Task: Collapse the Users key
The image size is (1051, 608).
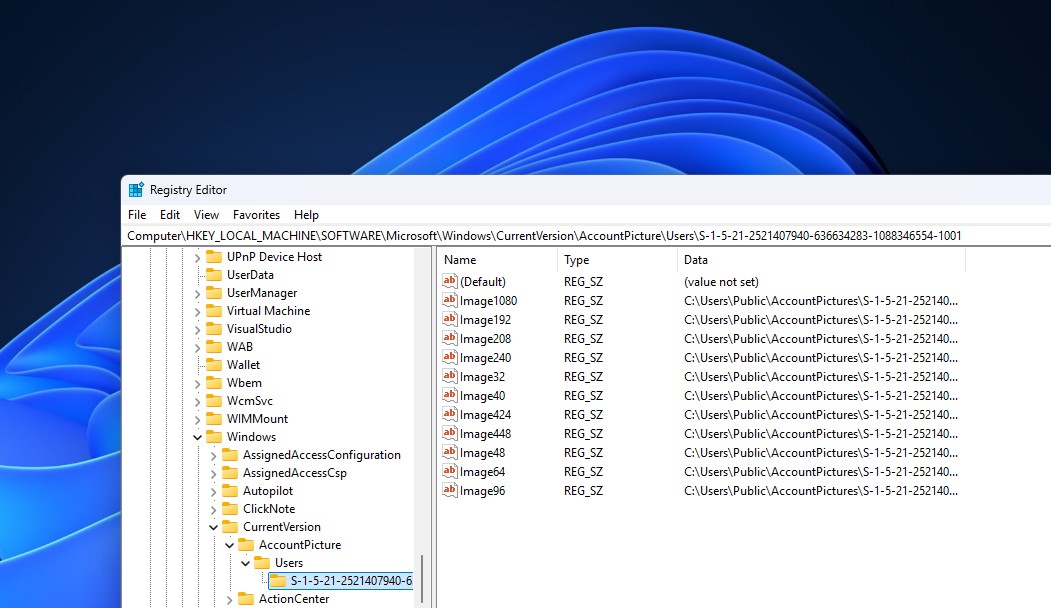Action: click(245, 563)
